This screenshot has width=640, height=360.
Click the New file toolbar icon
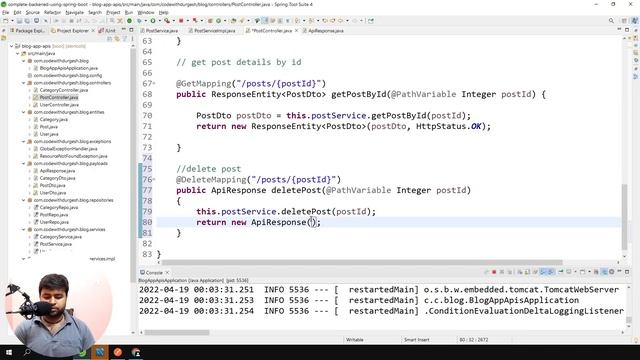(5, 20)
